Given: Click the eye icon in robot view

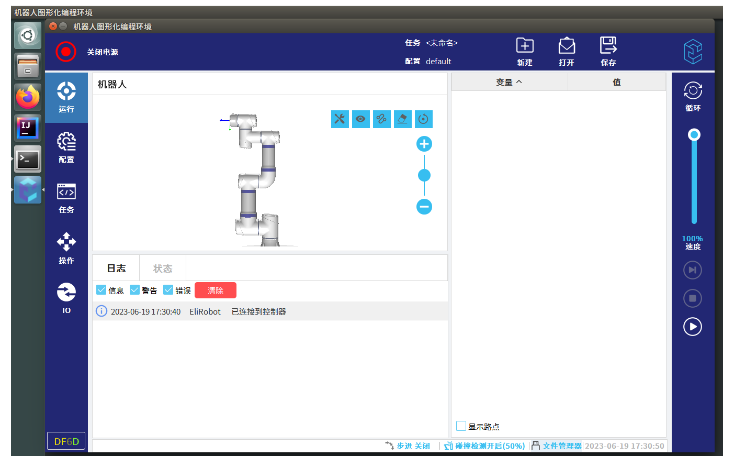Looking at the screenshot, I should point(361,119).
